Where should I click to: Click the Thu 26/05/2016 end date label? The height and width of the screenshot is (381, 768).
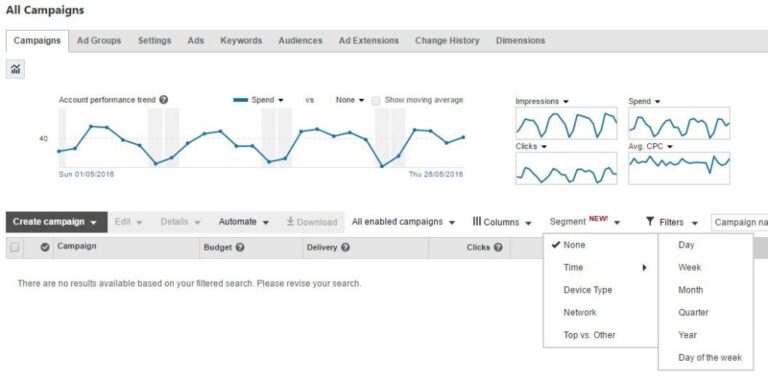(436, 174)
